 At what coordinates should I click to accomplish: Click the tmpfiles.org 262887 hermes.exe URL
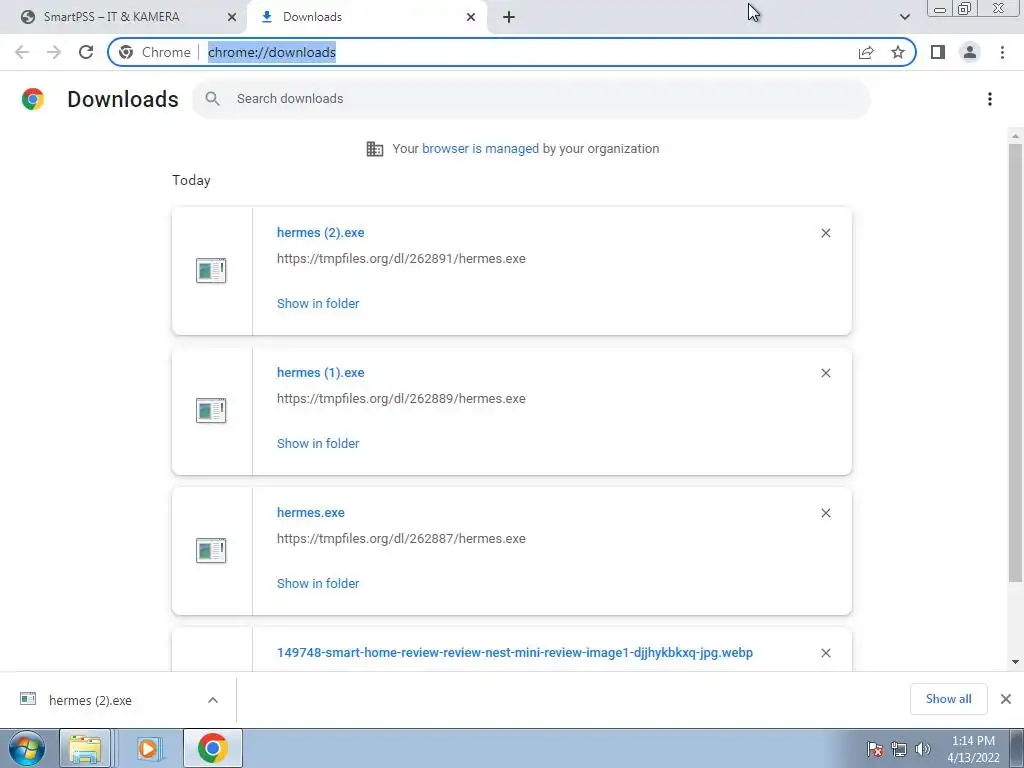[x=401, y=539]
